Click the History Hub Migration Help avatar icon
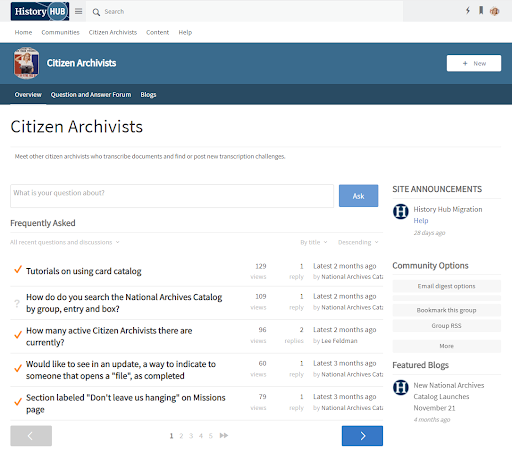Image resolution: width=512 pixels, height=451 pixels. pos(401,211)
